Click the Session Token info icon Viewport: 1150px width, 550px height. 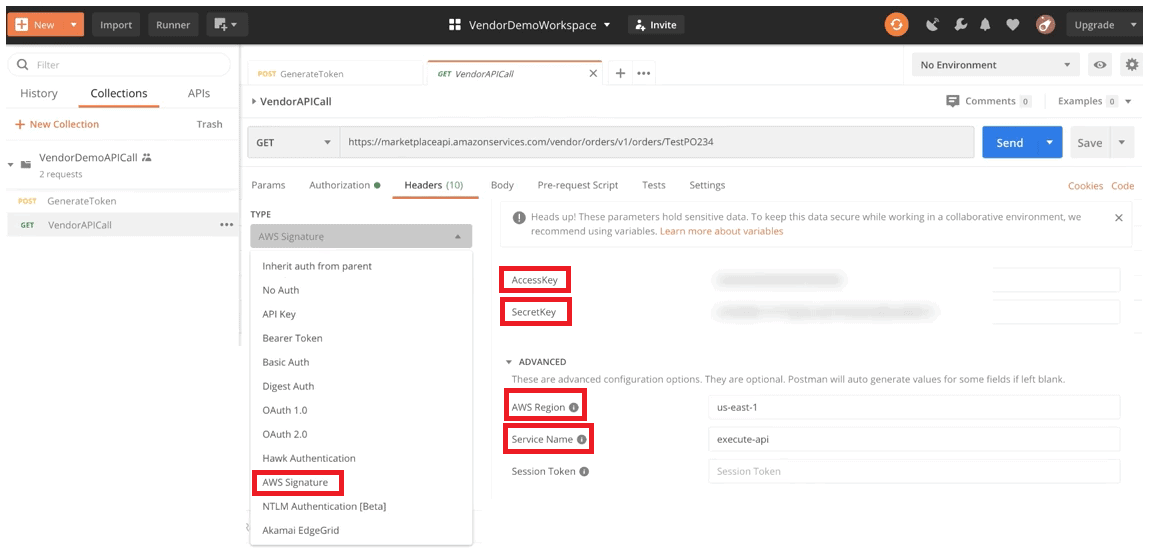point(585,472)
